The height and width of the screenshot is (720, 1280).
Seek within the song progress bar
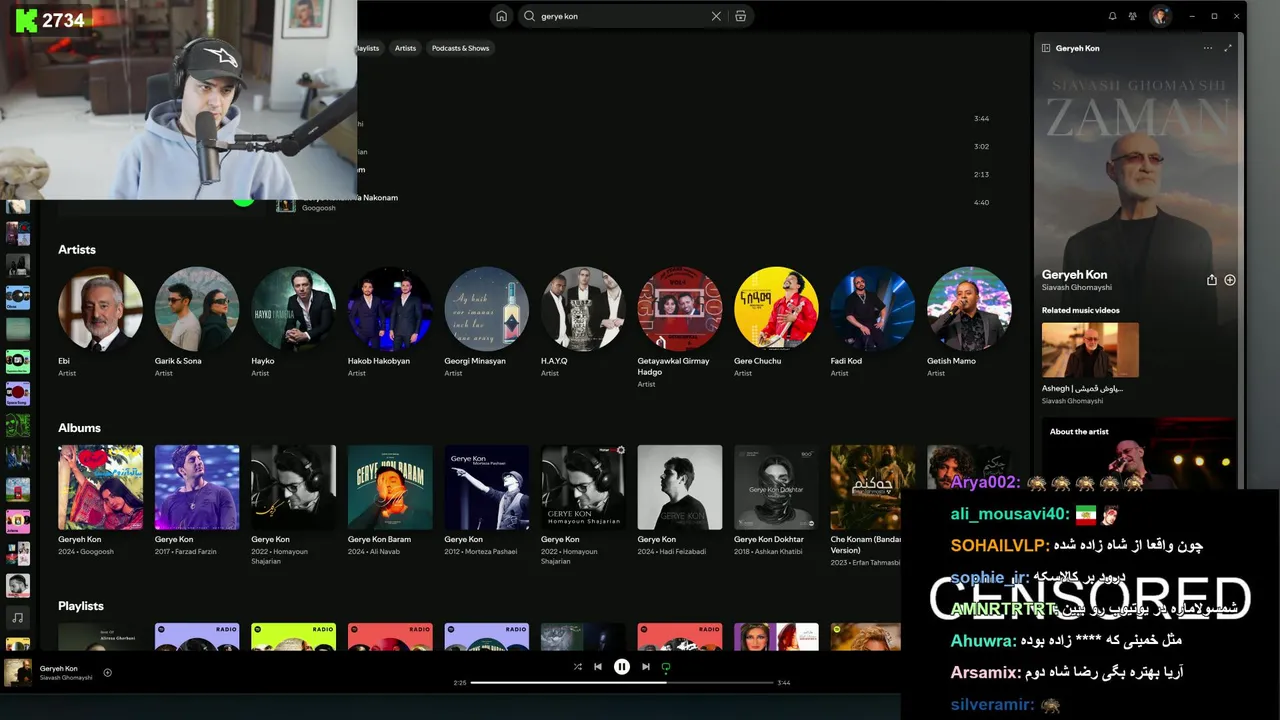(622, 683)
